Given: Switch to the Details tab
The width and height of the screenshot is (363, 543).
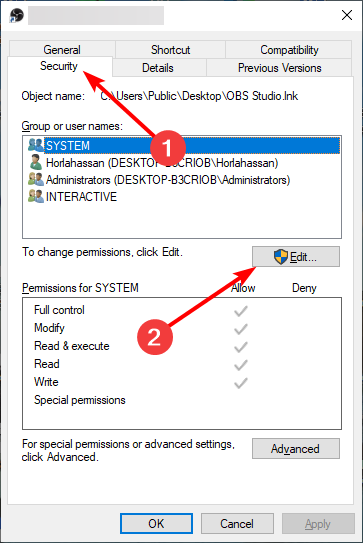Looking at the screenshot, I should pos(158,68).
